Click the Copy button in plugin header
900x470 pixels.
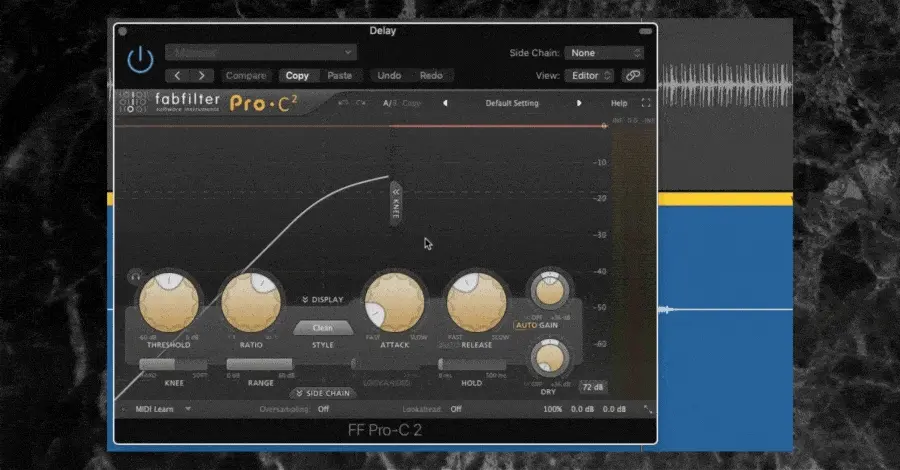(297, 75)
